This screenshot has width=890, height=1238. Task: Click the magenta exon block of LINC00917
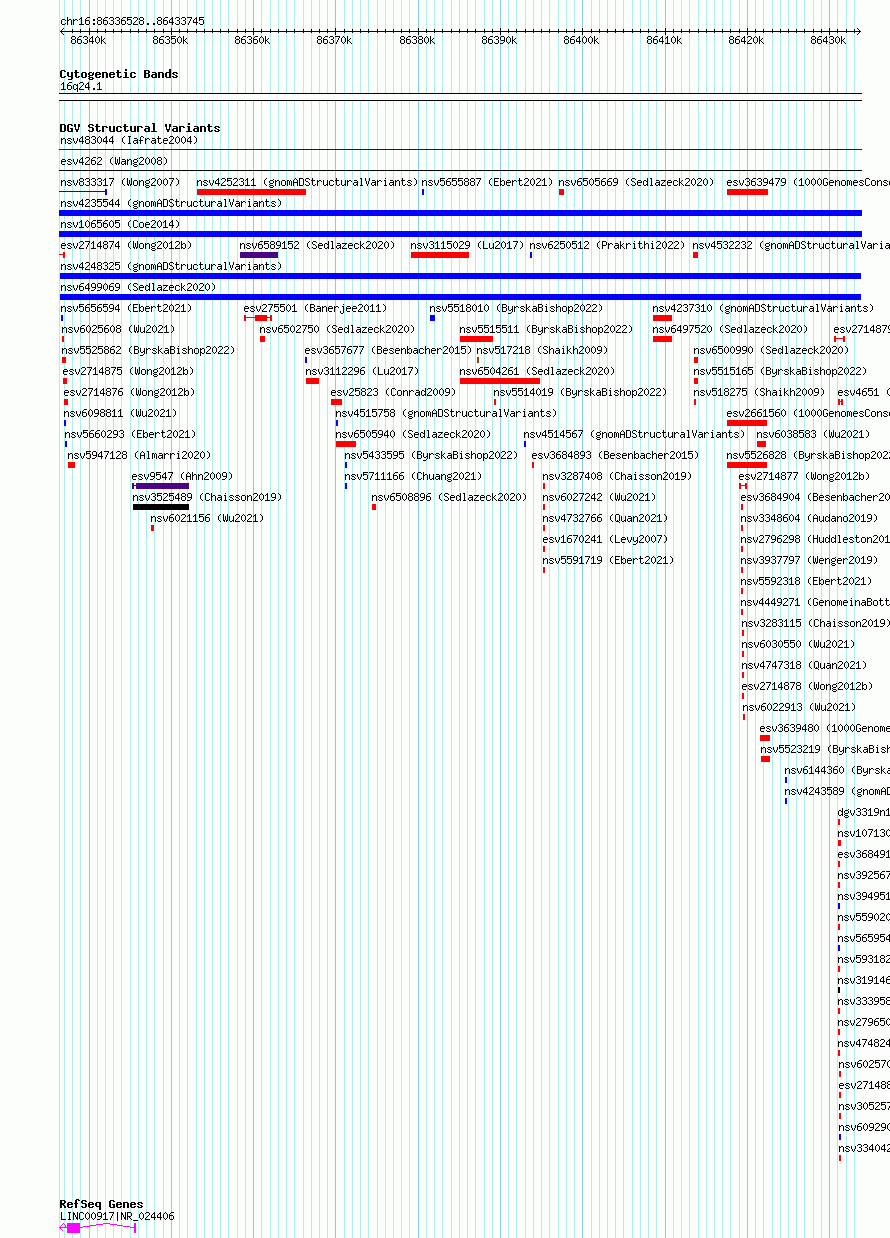coord(73,1228)
